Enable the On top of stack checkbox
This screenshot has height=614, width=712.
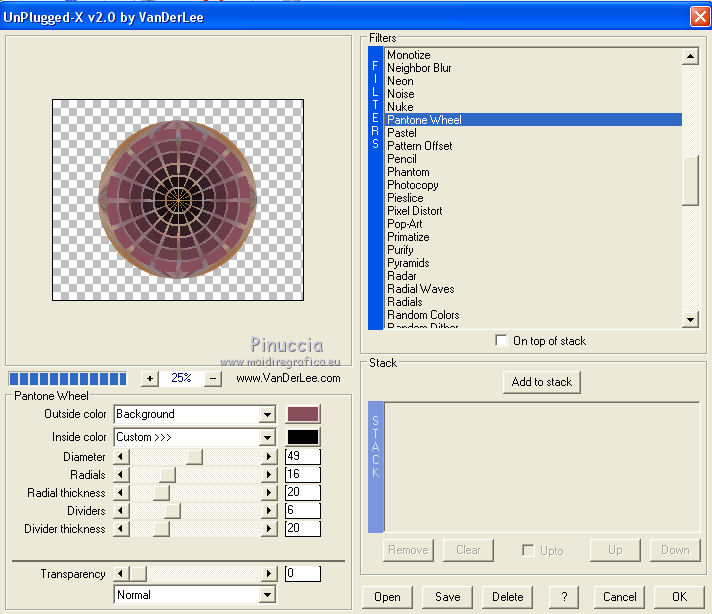coord(502,341)
